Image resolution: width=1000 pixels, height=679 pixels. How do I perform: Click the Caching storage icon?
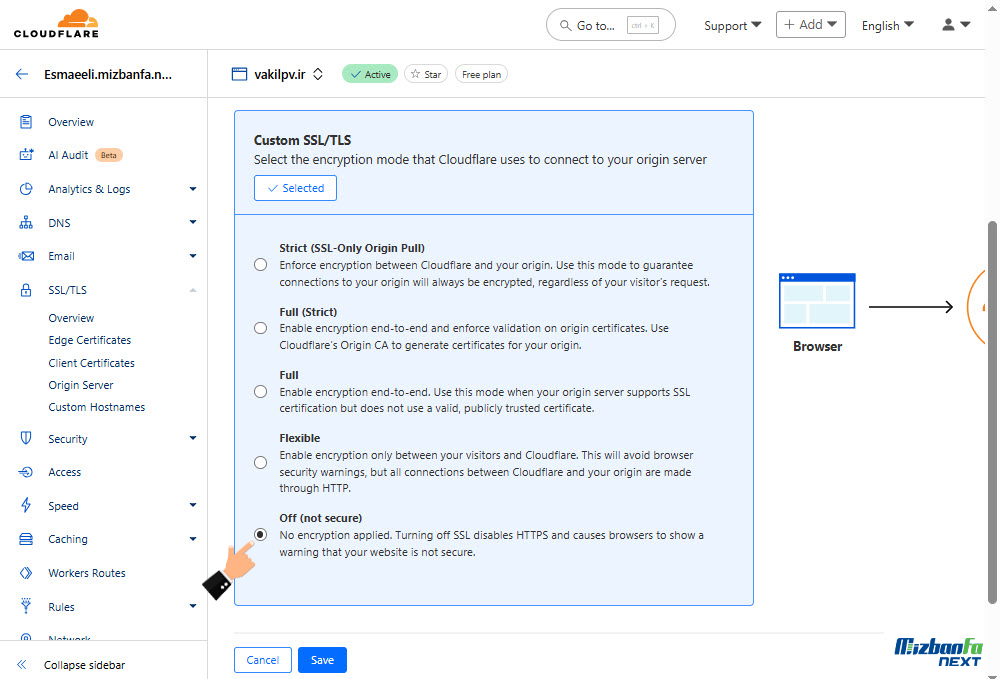(x=26, y=539)
